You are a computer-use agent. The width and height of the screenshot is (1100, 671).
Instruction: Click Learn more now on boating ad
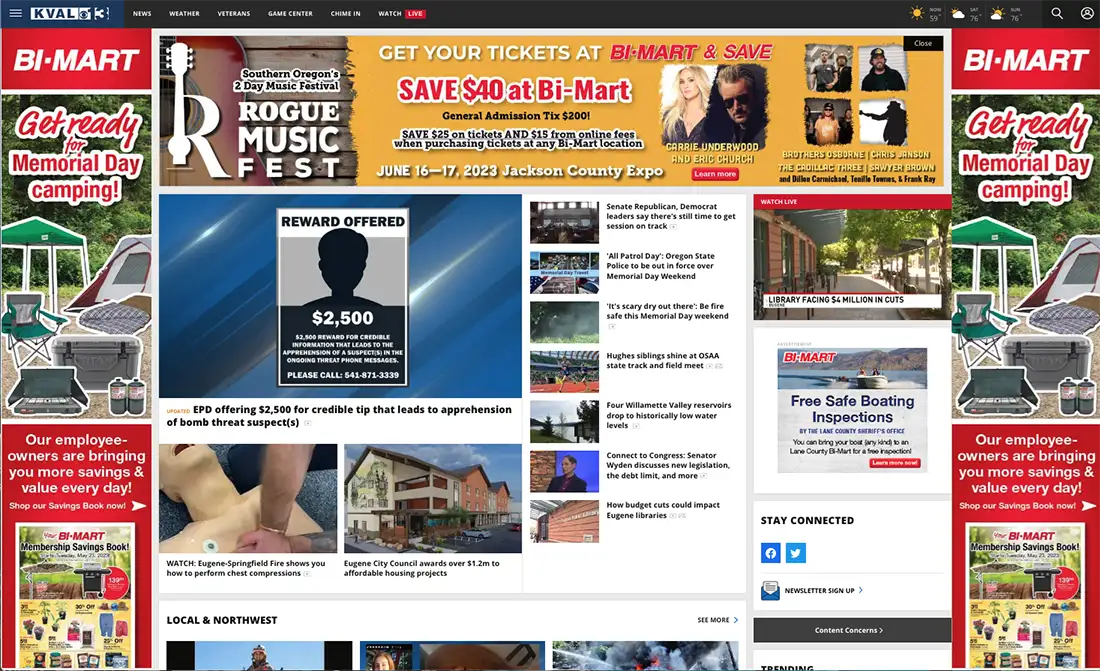point(895,463)
